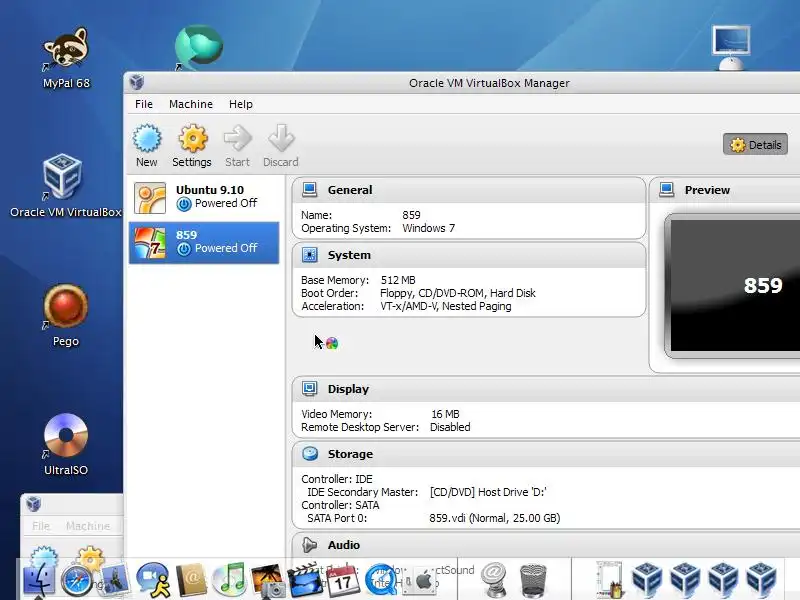The height and width of the screenshot is (600, 800).
Task: Click title bar cube of background VirtualBox window
Action: point(34,504)
